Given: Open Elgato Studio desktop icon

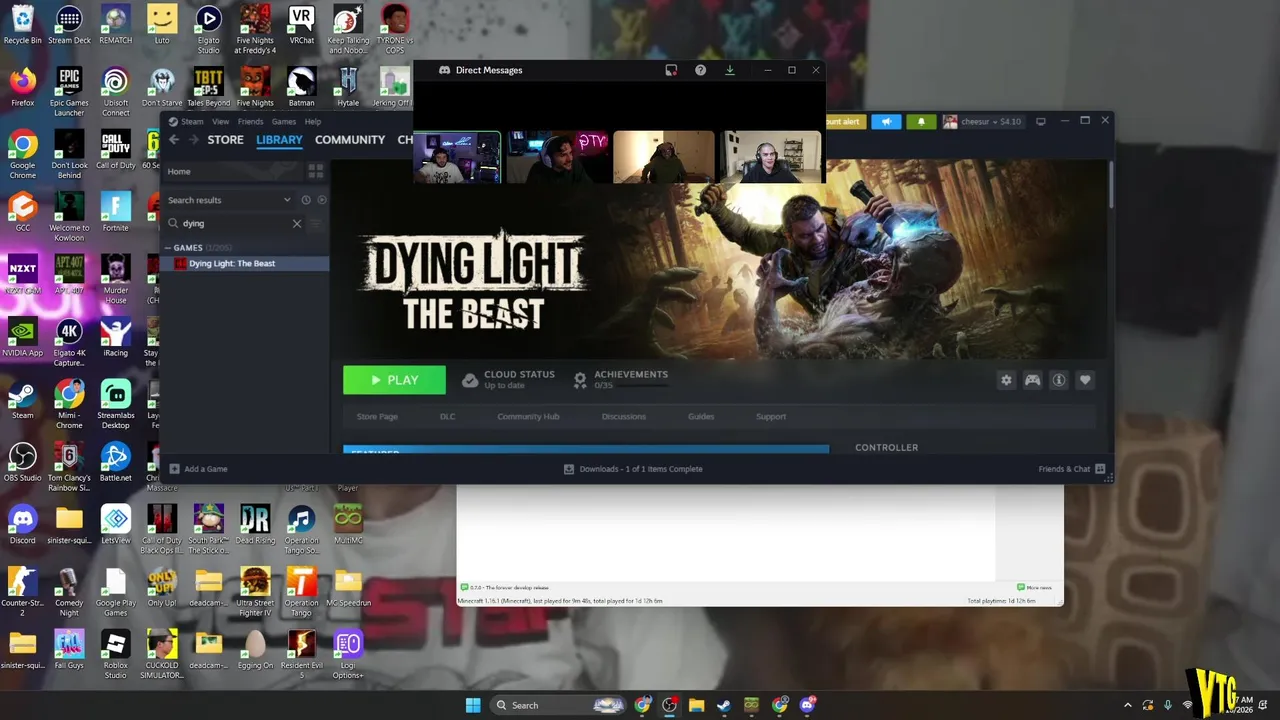Looking at the screenshot, I should [208, 30].
